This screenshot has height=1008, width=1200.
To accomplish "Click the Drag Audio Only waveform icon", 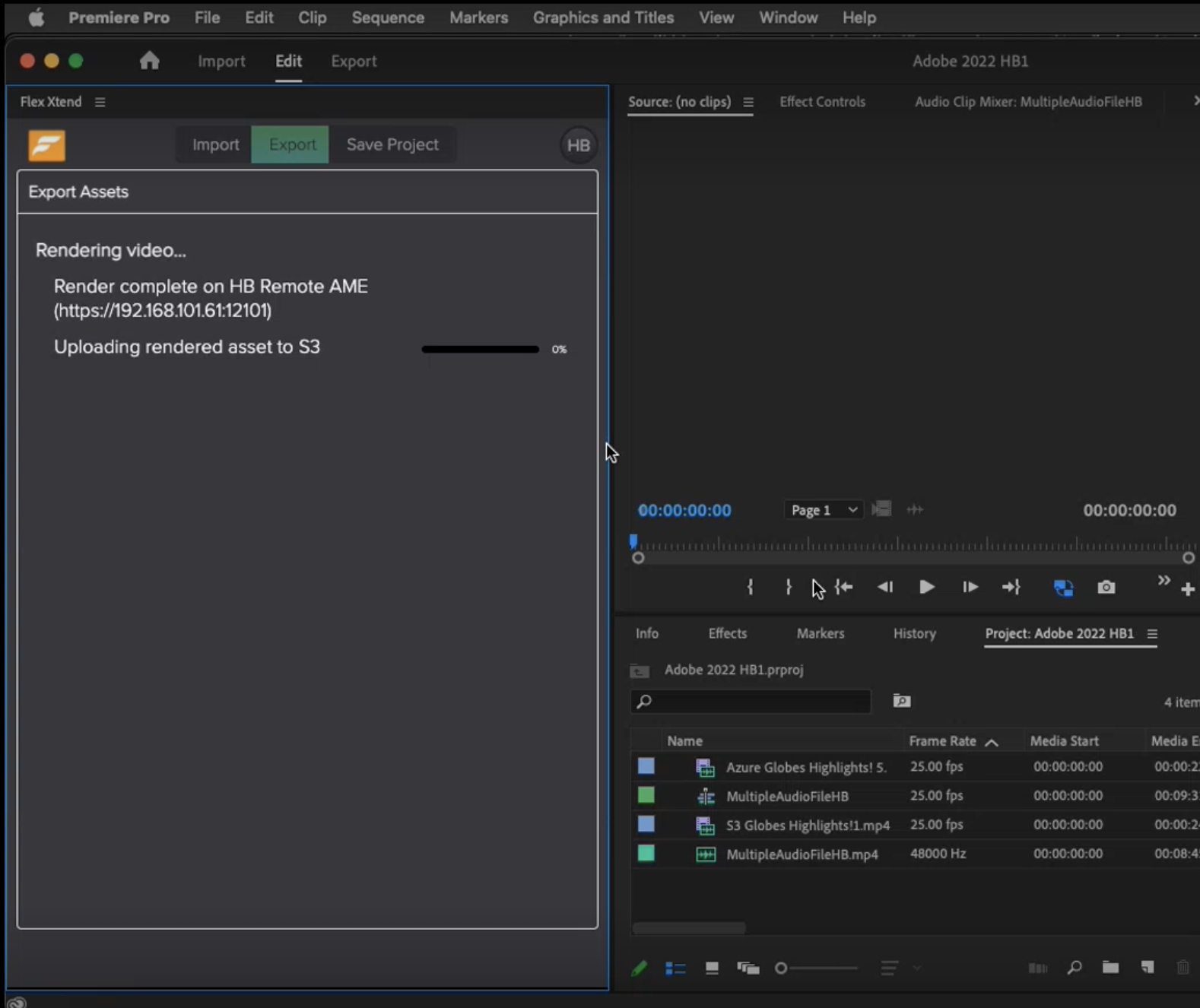I will [915, 509].
